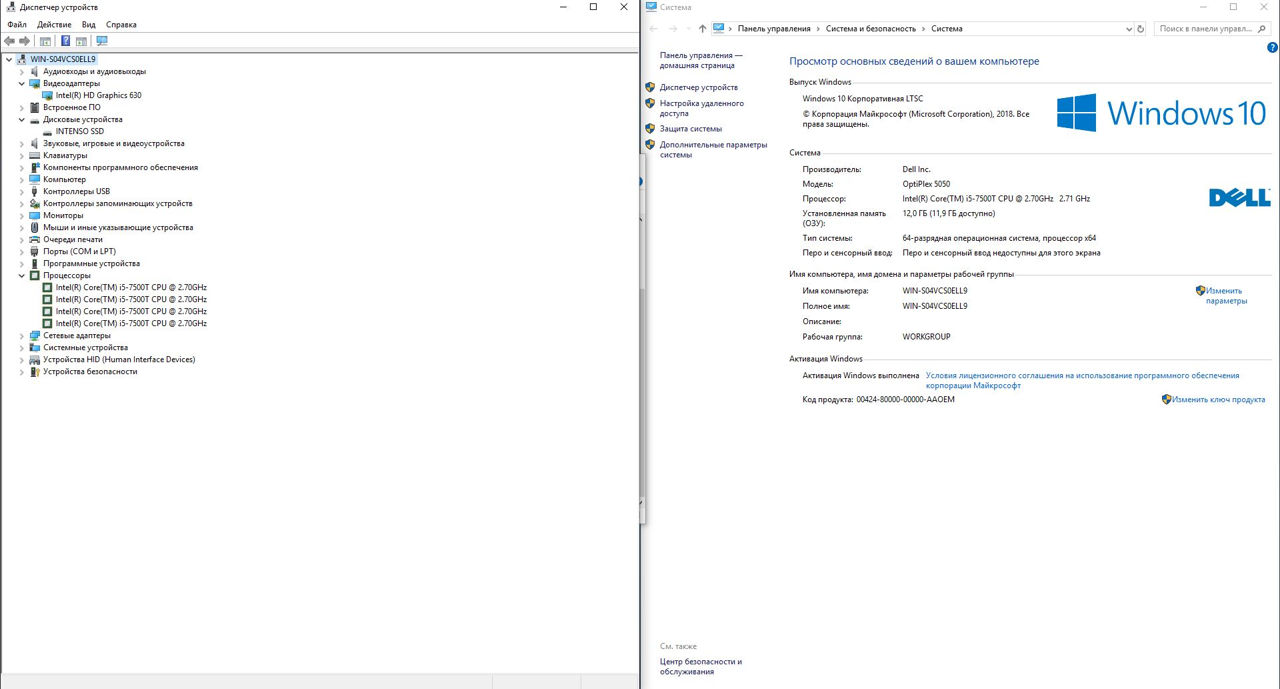Click the Scan for hardware changes monitor icon
The image size is (1280, 689).
point(101,41)
